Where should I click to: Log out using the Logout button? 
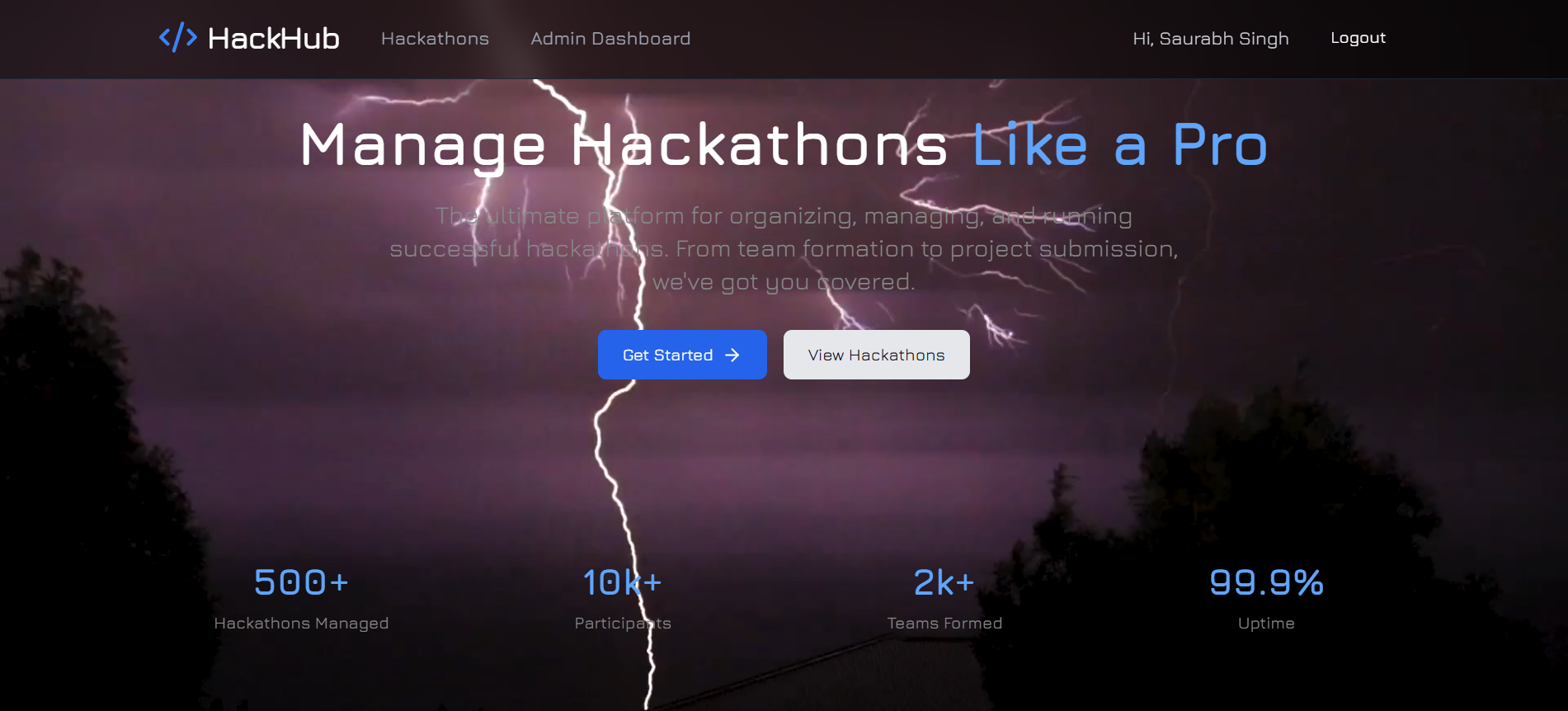(x=1358, y=38)
